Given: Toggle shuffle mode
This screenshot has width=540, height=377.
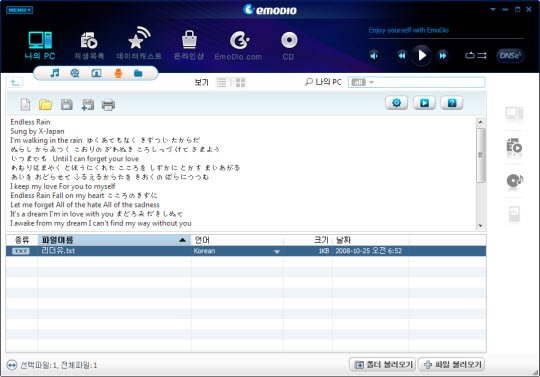Looking at the screenshot, I should tap(482, 55).
